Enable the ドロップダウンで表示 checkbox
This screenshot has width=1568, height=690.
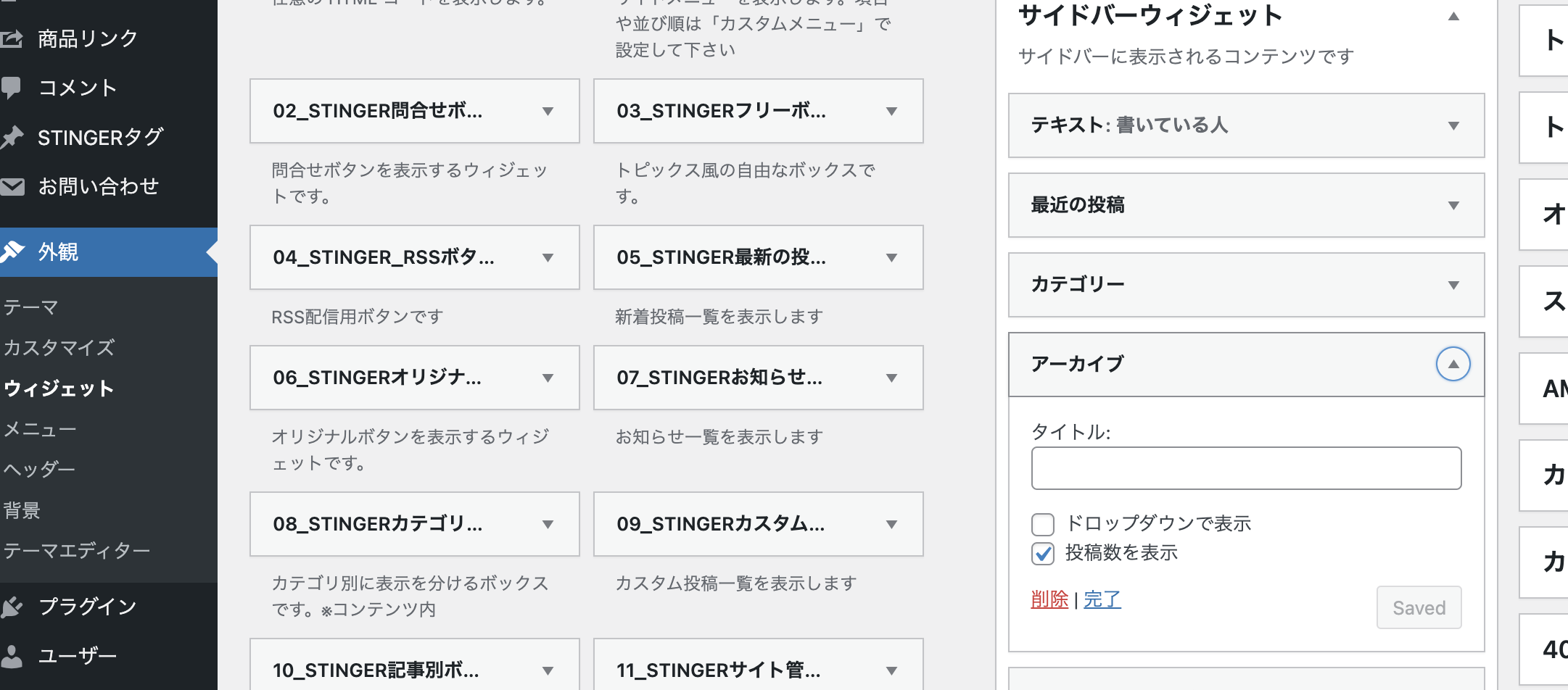(1043, 524)
